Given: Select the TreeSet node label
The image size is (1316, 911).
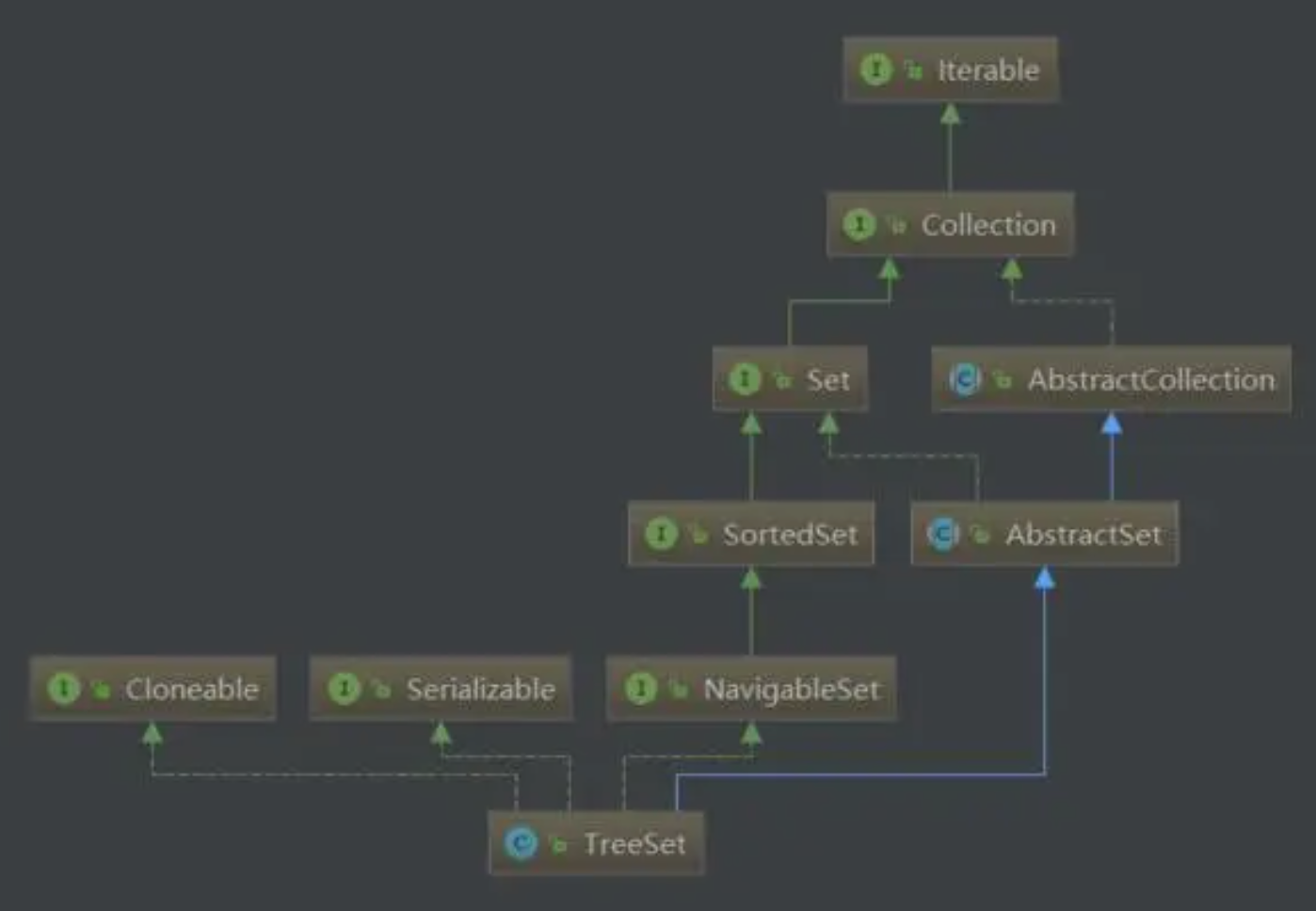Looking at the screenshot, I should tap(634, 844).
